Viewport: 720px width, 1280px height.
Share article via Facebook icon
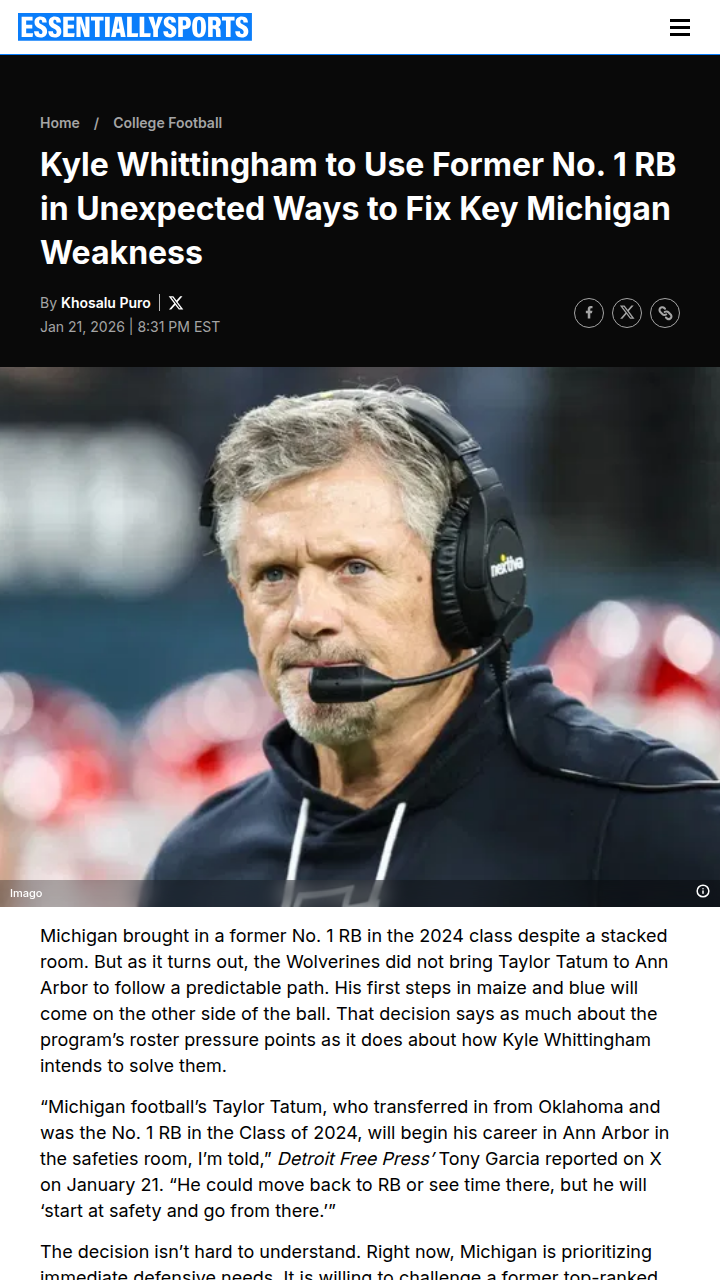[589, 313]
